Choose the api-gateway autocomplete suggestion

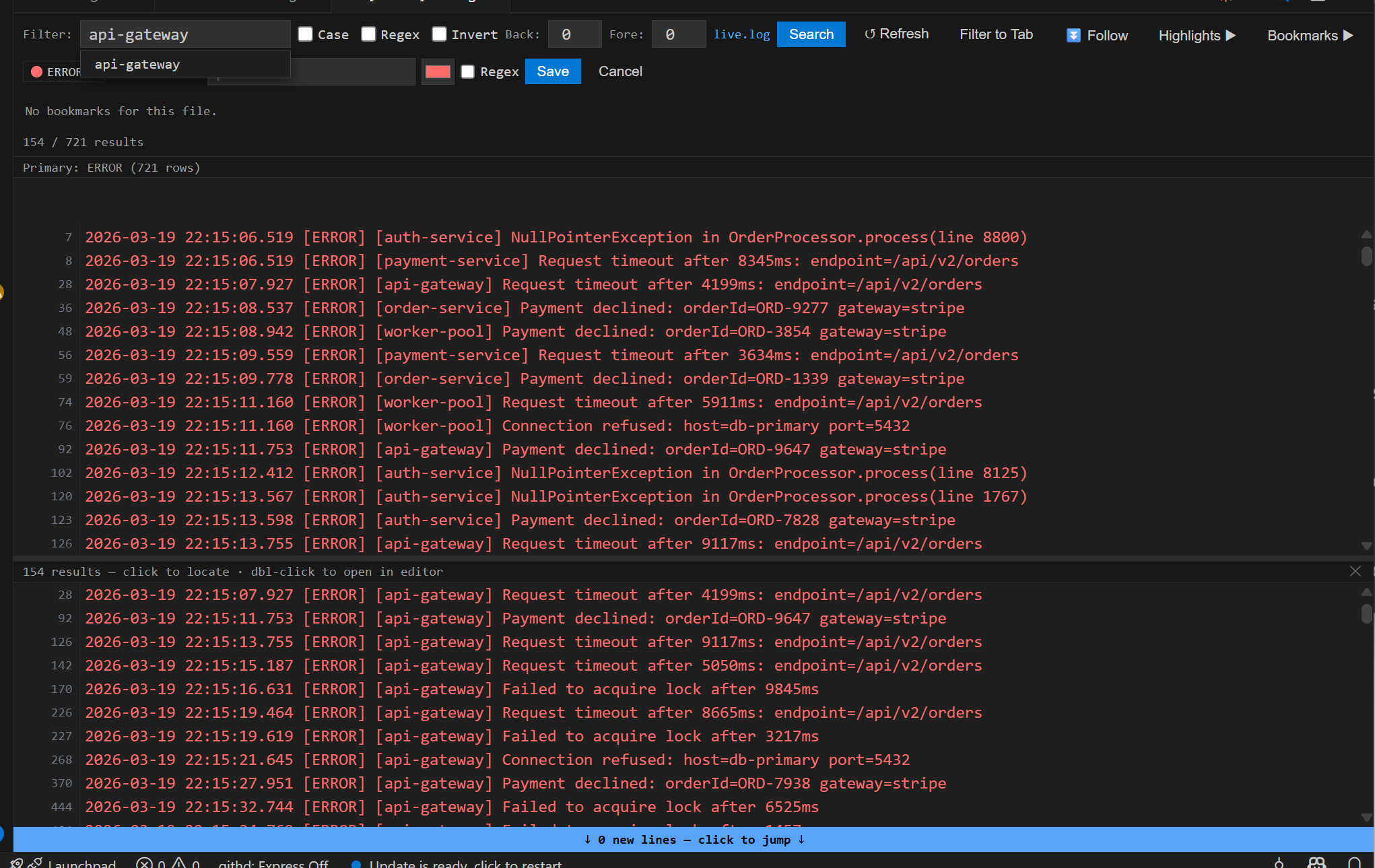pos(185,65)
